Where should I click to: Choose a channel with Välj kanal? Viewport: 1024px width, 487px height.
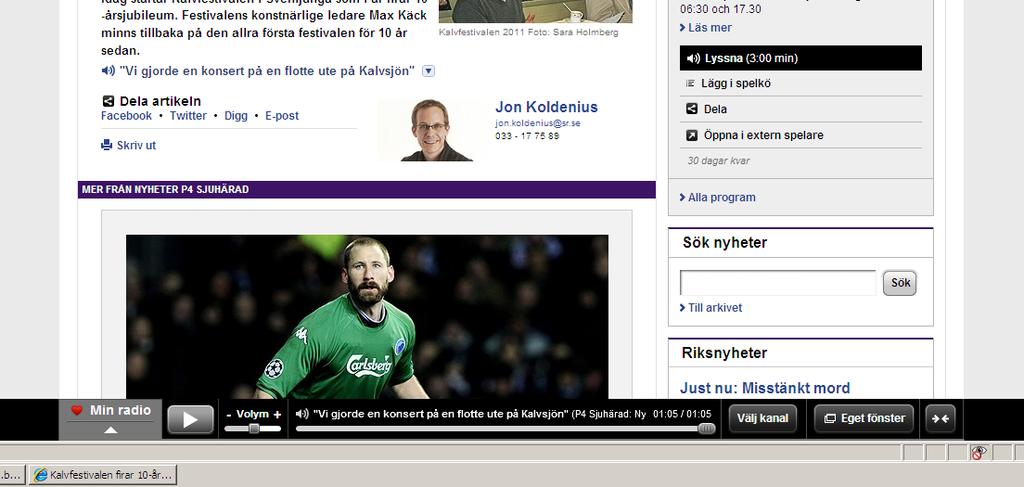pyautogui.click(x=762, y=418)
